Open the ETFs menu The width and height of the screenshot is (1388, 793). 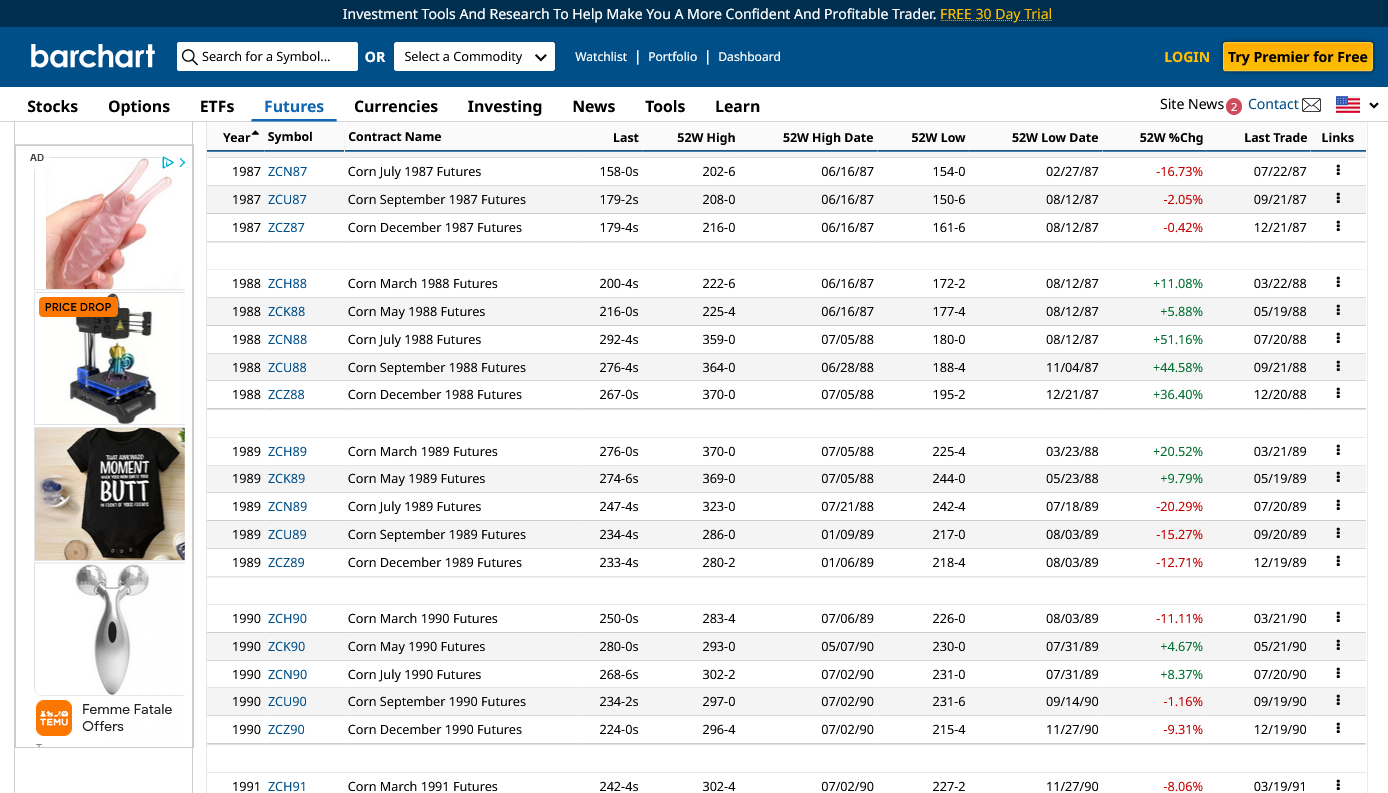pos(217,106)
